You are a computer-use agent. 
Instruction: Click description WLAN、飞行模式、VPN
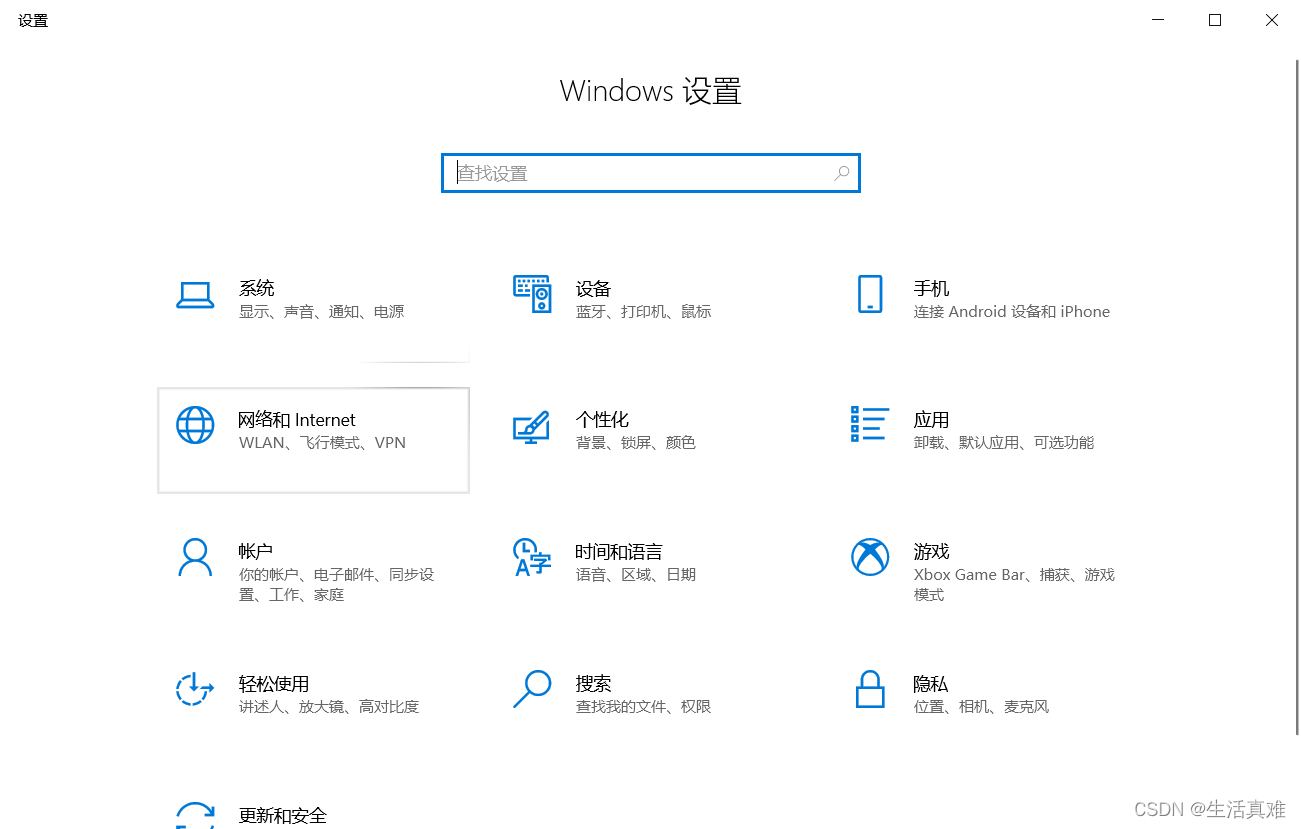point(322,442)
